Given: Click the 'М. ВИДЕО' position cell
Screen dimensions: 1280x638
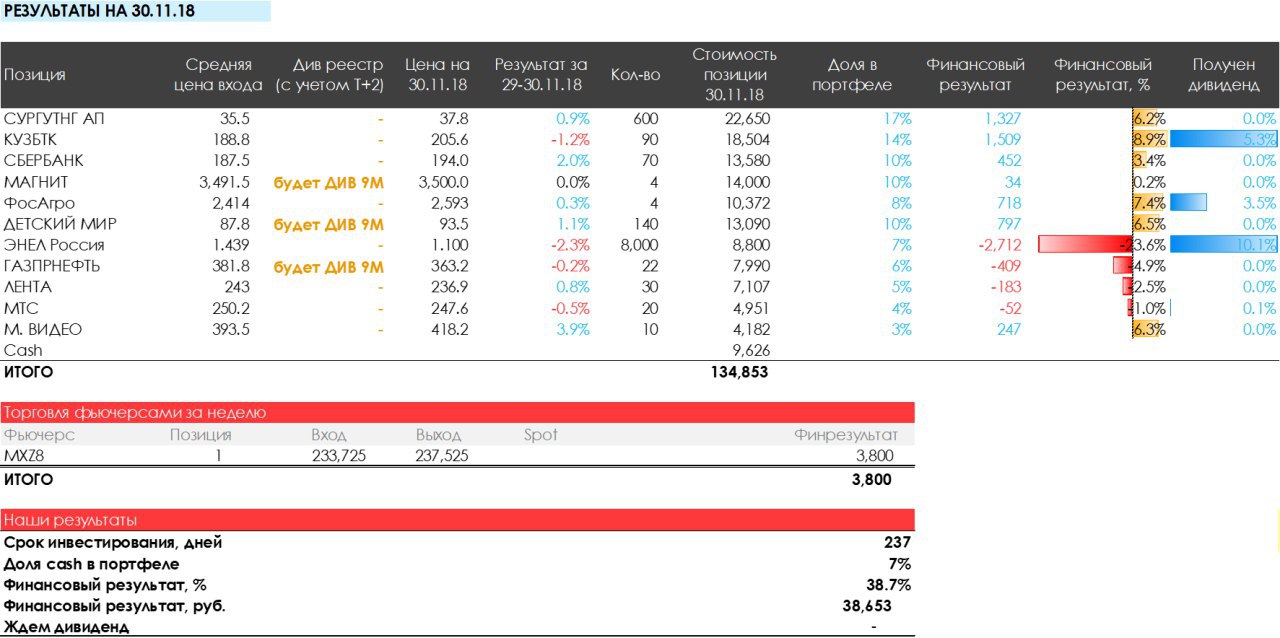Looking at the screenshot, I should point(43,329).
